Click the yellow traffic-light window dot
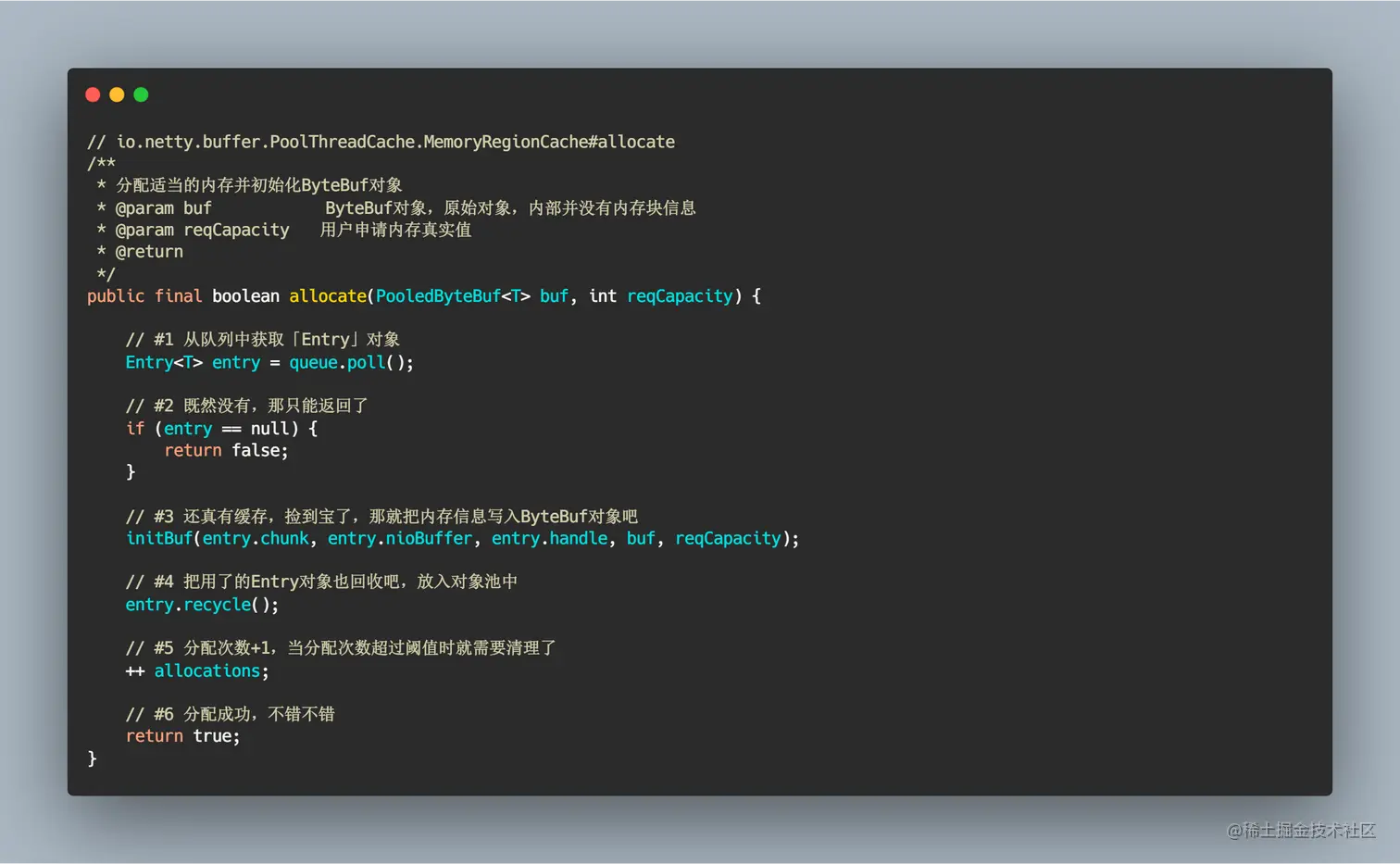This screenshot has height=864, width=1400. coord(117,94)
